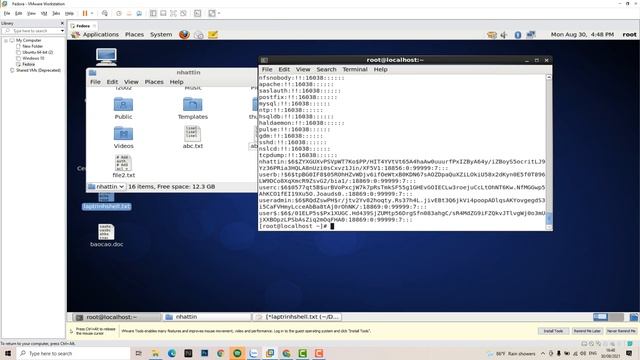Select the file2.txt file
Screen dimensions: 640x360
(x=123, y=167)
